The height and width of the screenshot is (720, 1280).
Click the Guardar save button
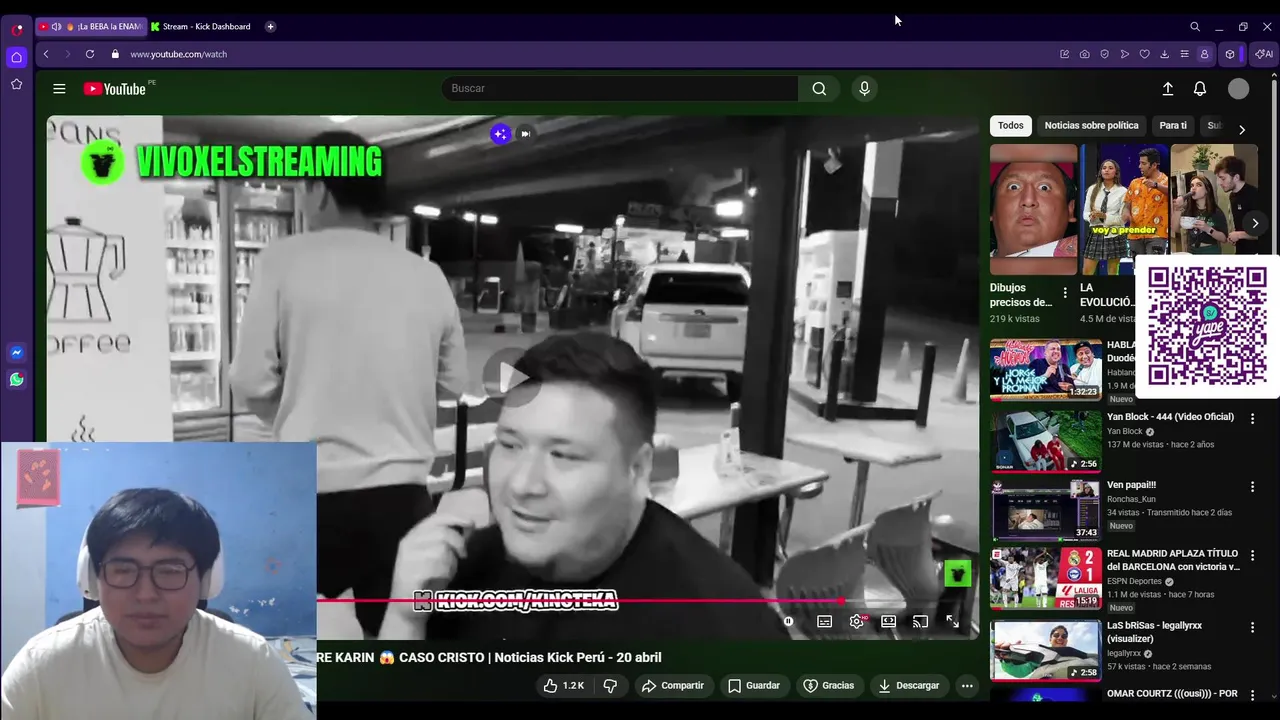pos(754,686)
